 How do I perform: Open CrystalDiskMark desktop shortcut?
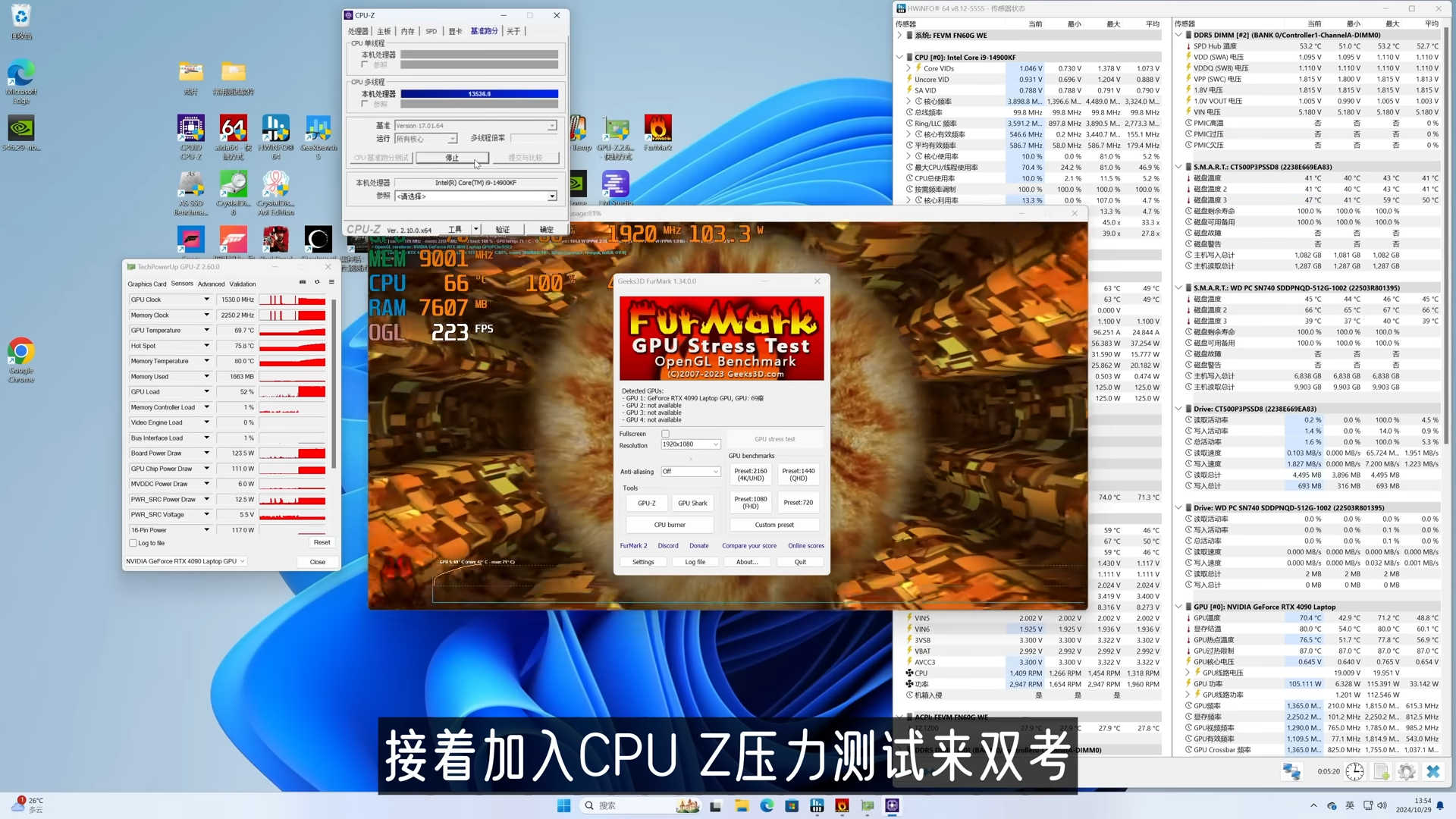click(234, 193)
